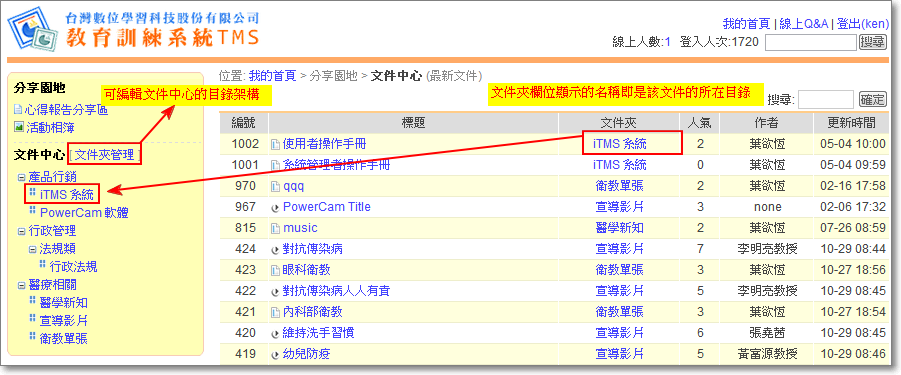This screenshot has height=375, width=901.
Task: Click video icon beside 對抗傳染病 row 424
Action: click(x=276, y=250)
